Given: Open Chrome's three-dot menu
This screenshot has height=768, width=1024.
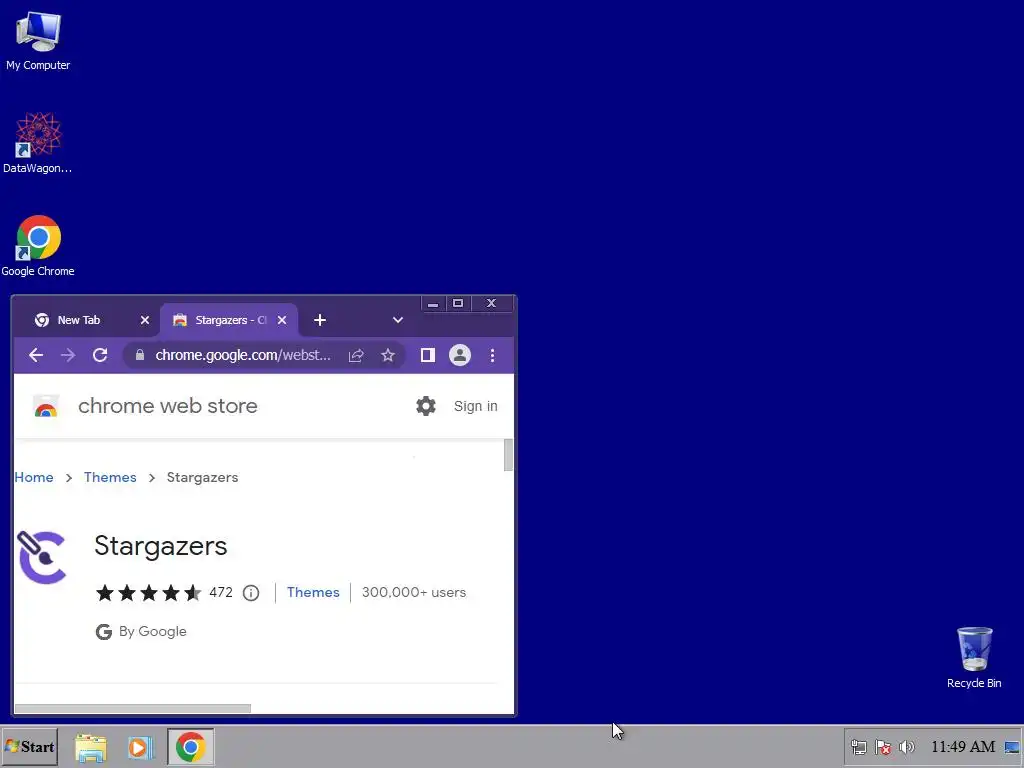Looking at the screenshot, I should [x=492, y=355].
